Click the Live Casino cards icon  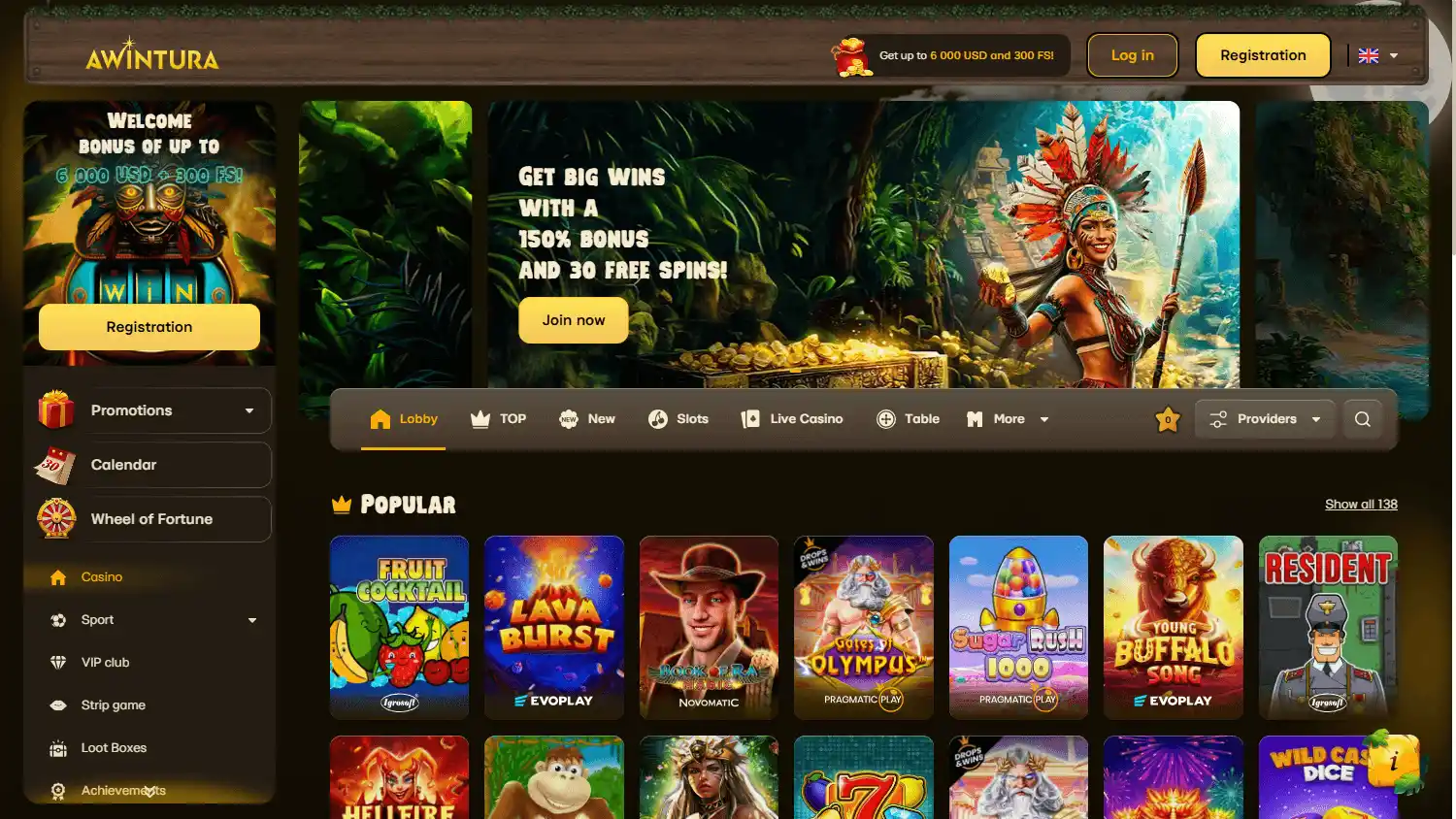click(750, 419)
